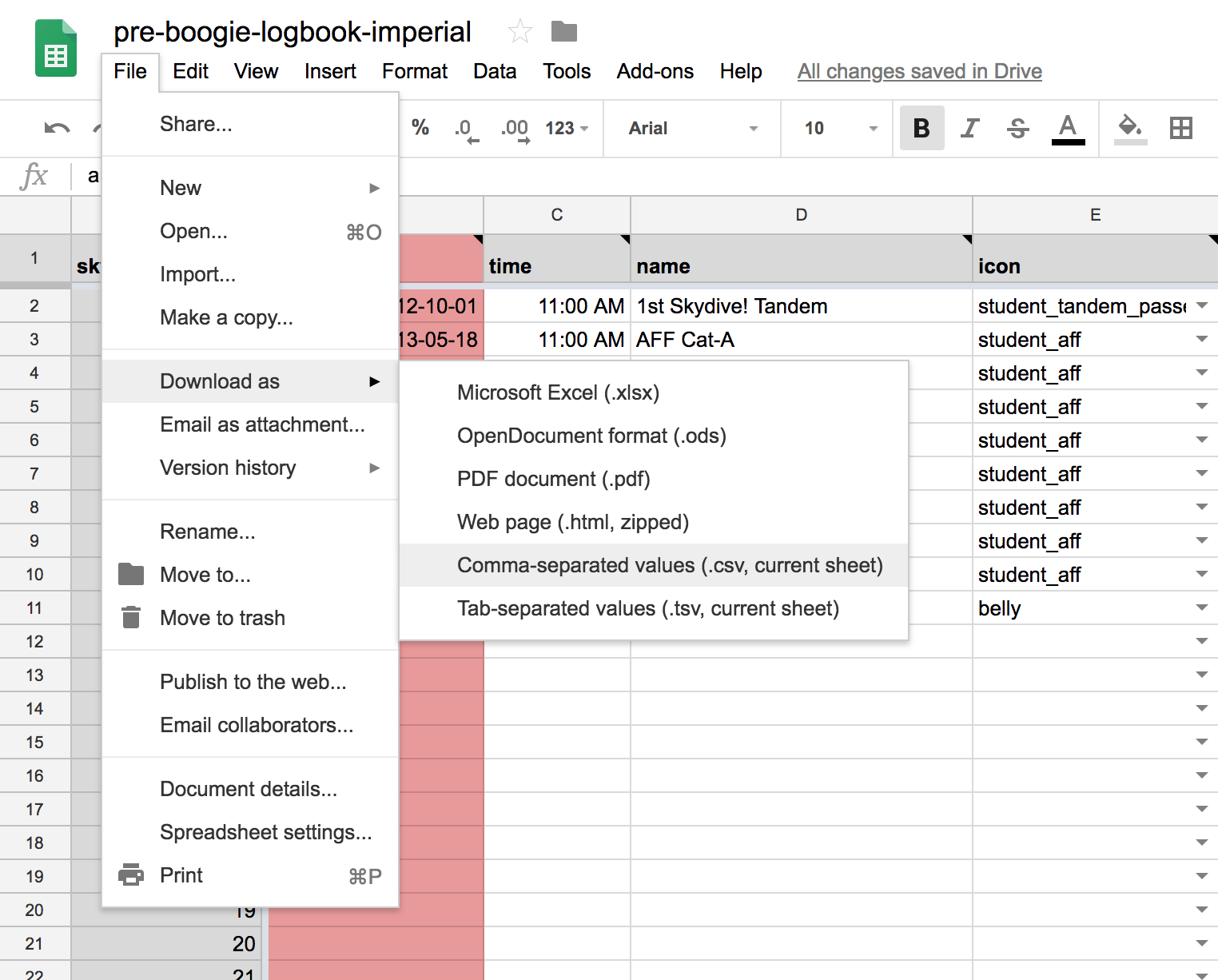
Task: Select column C header
Action: coord(557,214)
